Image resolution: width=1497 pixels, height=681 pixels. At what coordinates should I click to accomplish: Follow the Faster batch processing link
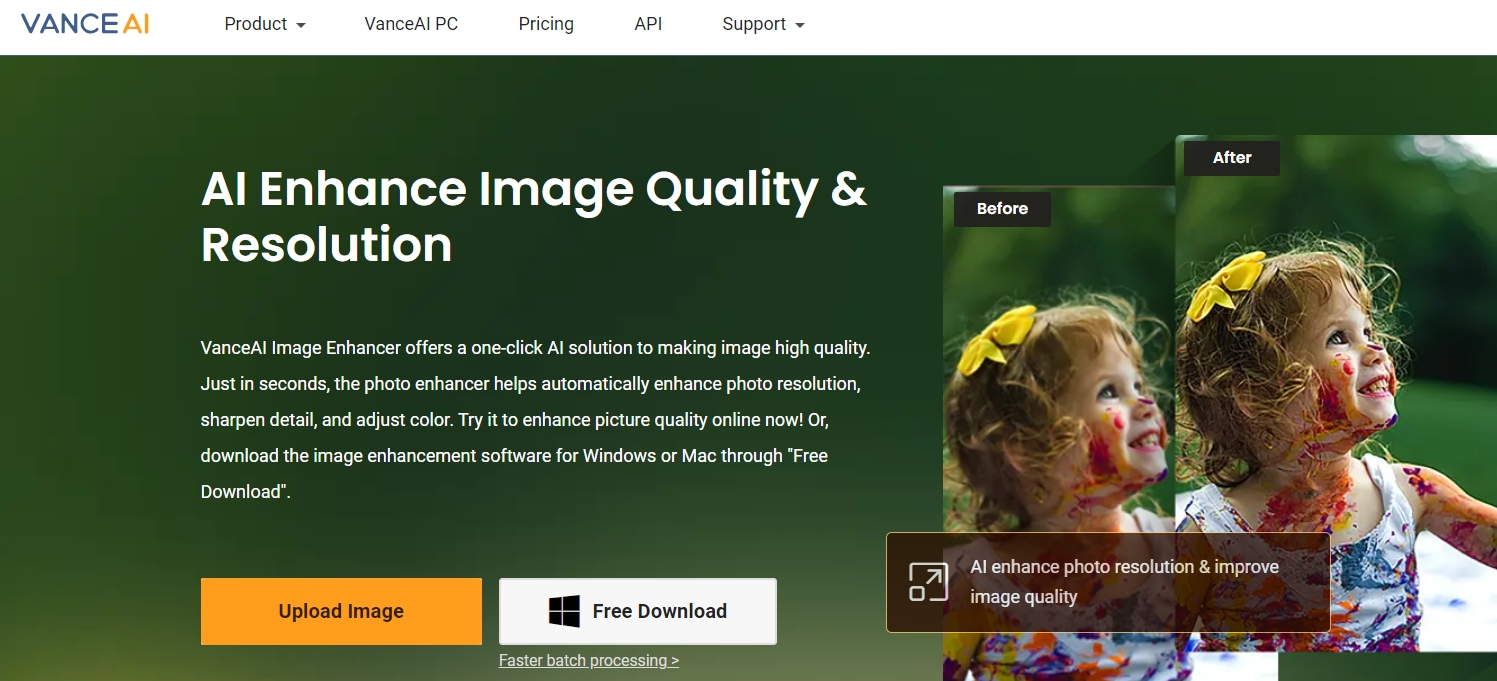(x=589, y=660)
